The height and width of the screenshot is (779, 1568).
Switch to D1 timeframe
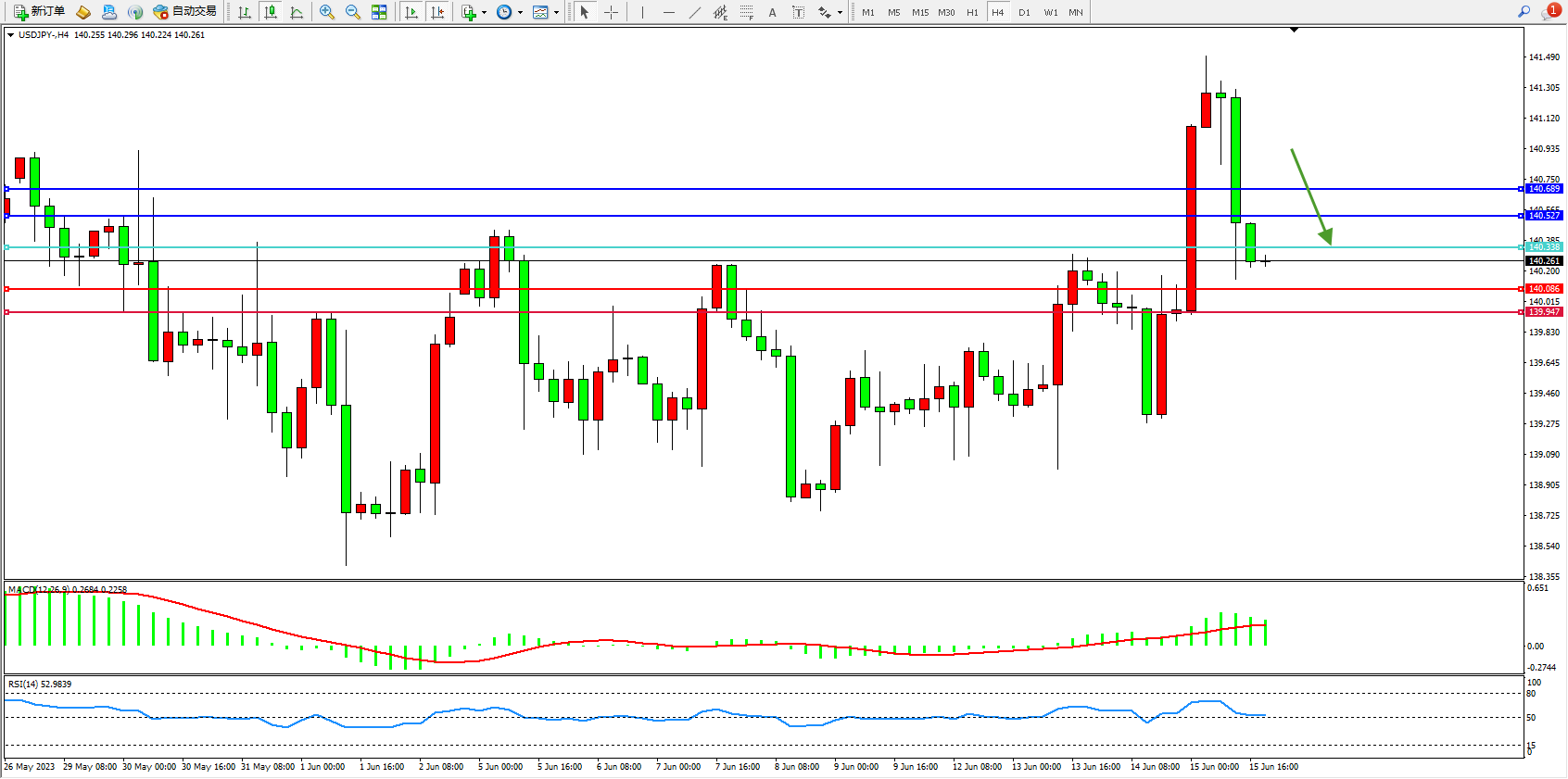click(1024, 12)
